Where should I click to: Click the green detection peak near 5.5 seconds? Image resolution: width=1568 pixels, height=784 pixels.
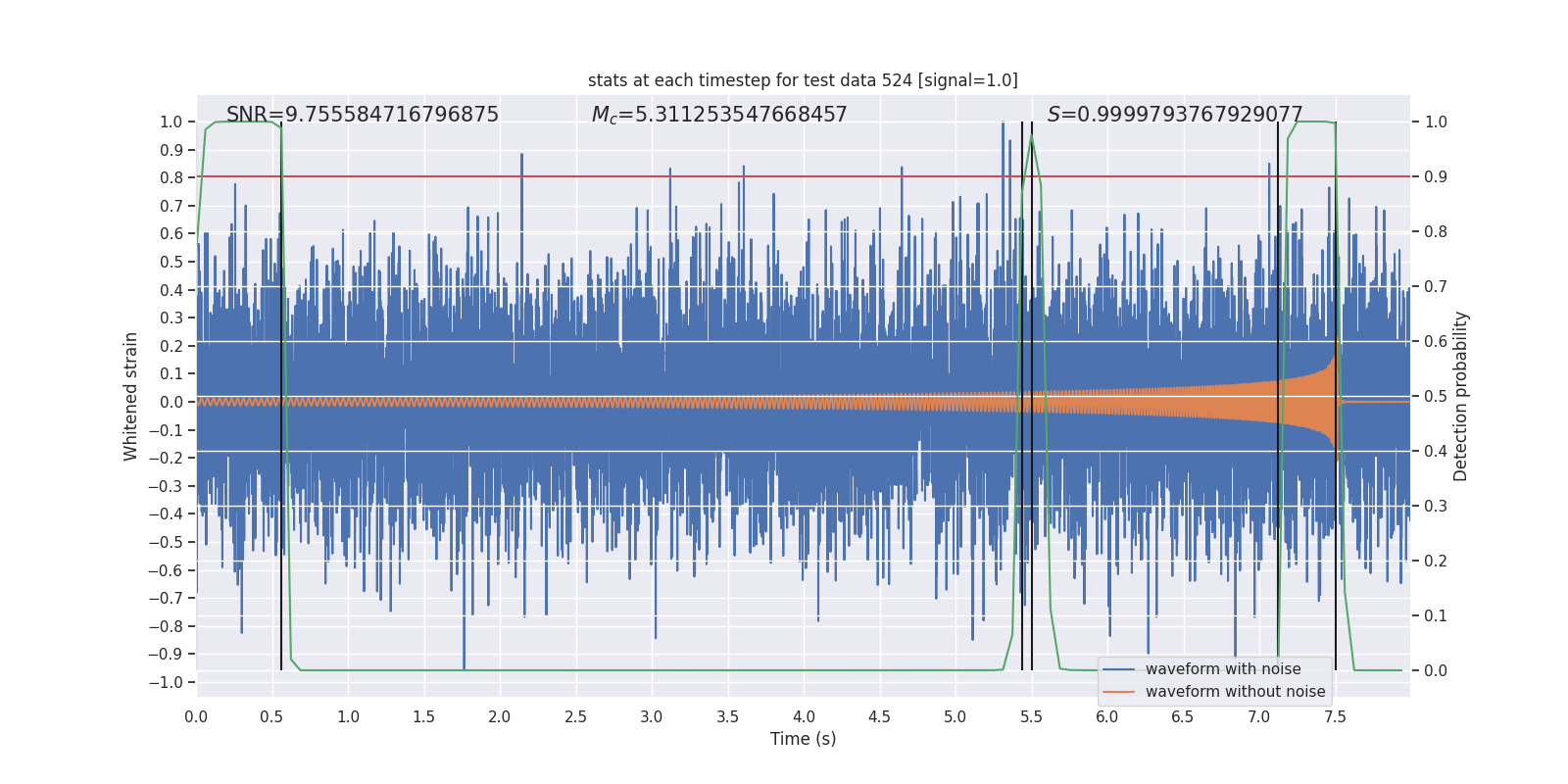pos(1031,136)
